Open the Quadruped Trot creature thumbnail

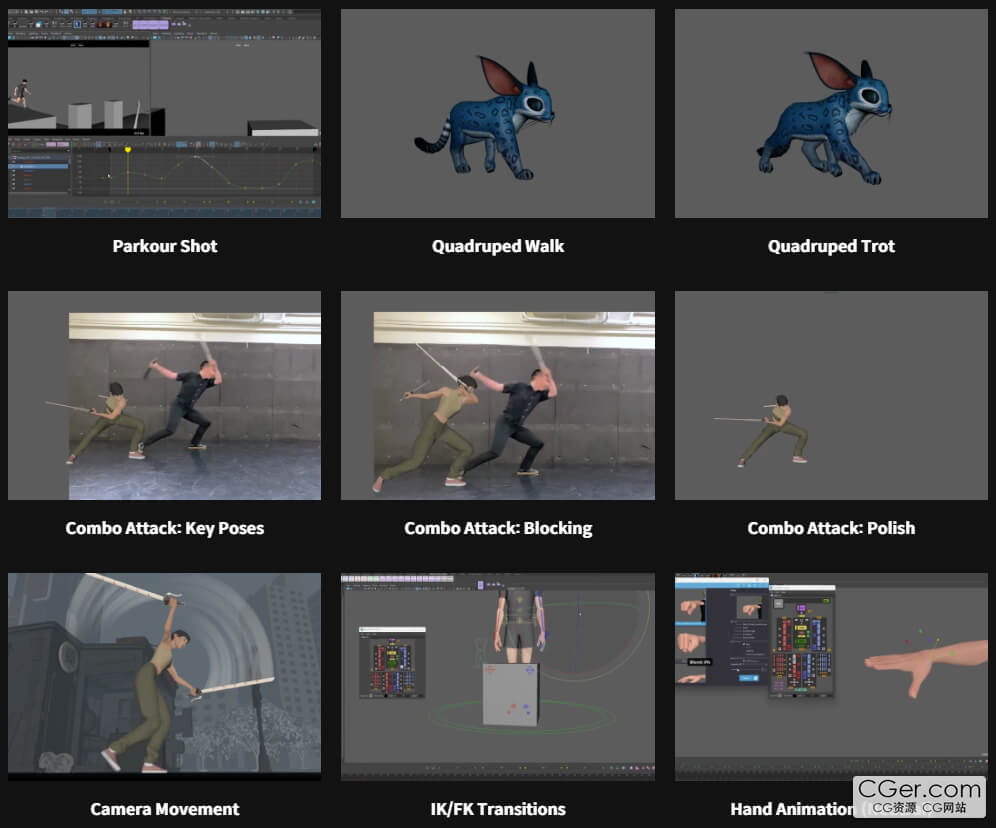pos(831,113)
